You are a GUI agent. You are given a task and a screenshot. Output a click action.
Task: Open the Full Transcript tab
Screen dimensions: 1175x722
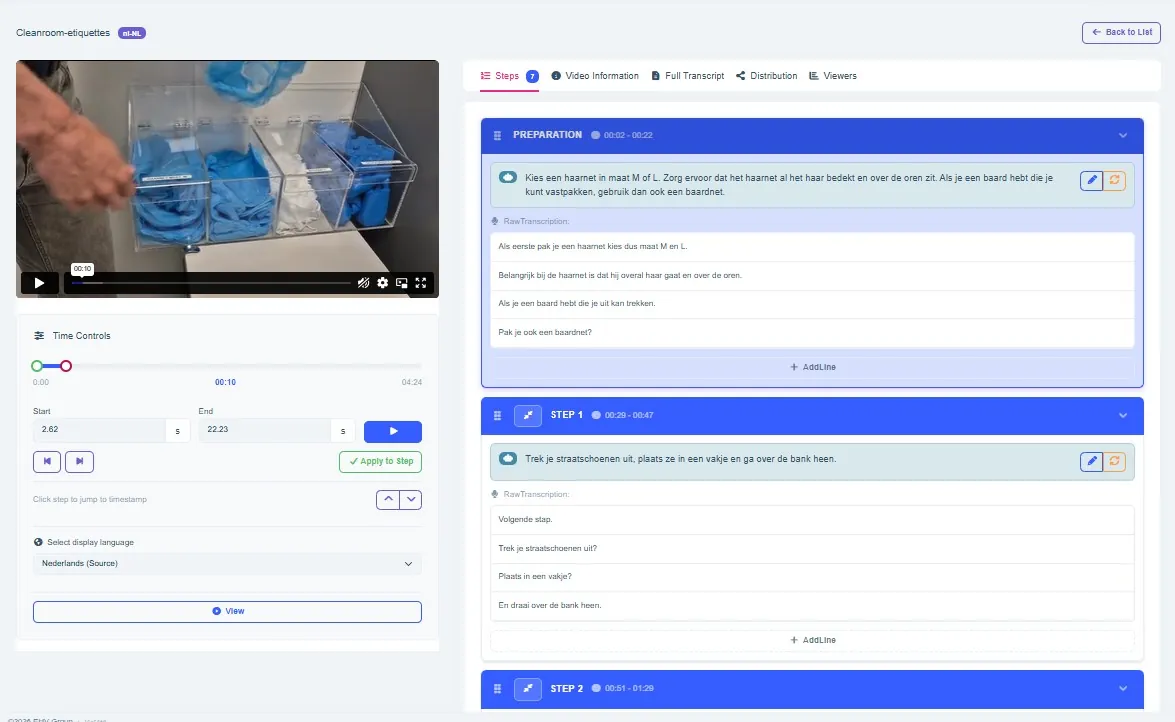click(x=688, y=76)
